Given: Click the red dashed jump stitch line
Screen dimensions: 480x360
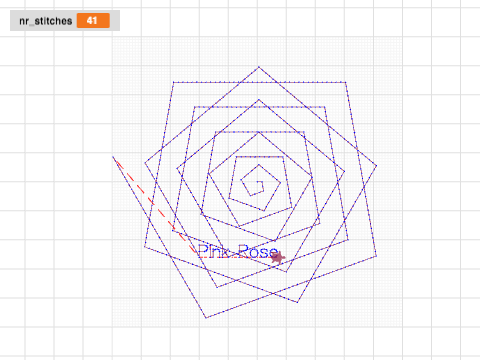Looking at the screenshot, I should tap(155, 207).
